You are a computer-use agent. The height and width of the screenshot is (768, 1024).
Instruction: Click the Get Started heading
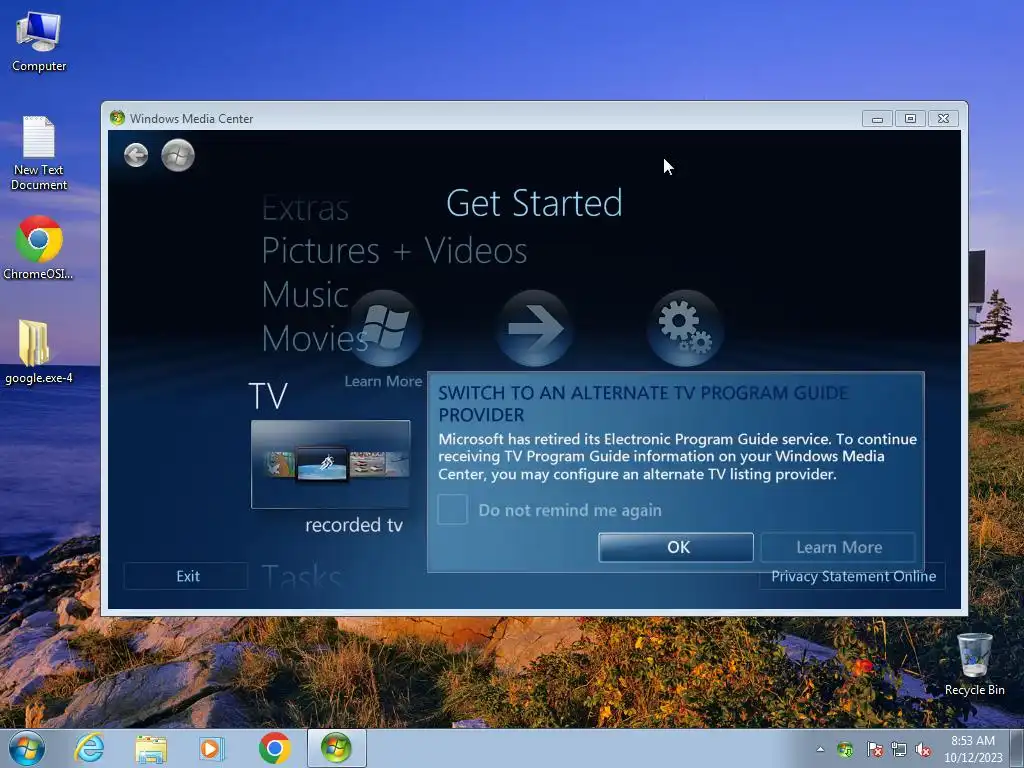point(534,203)
